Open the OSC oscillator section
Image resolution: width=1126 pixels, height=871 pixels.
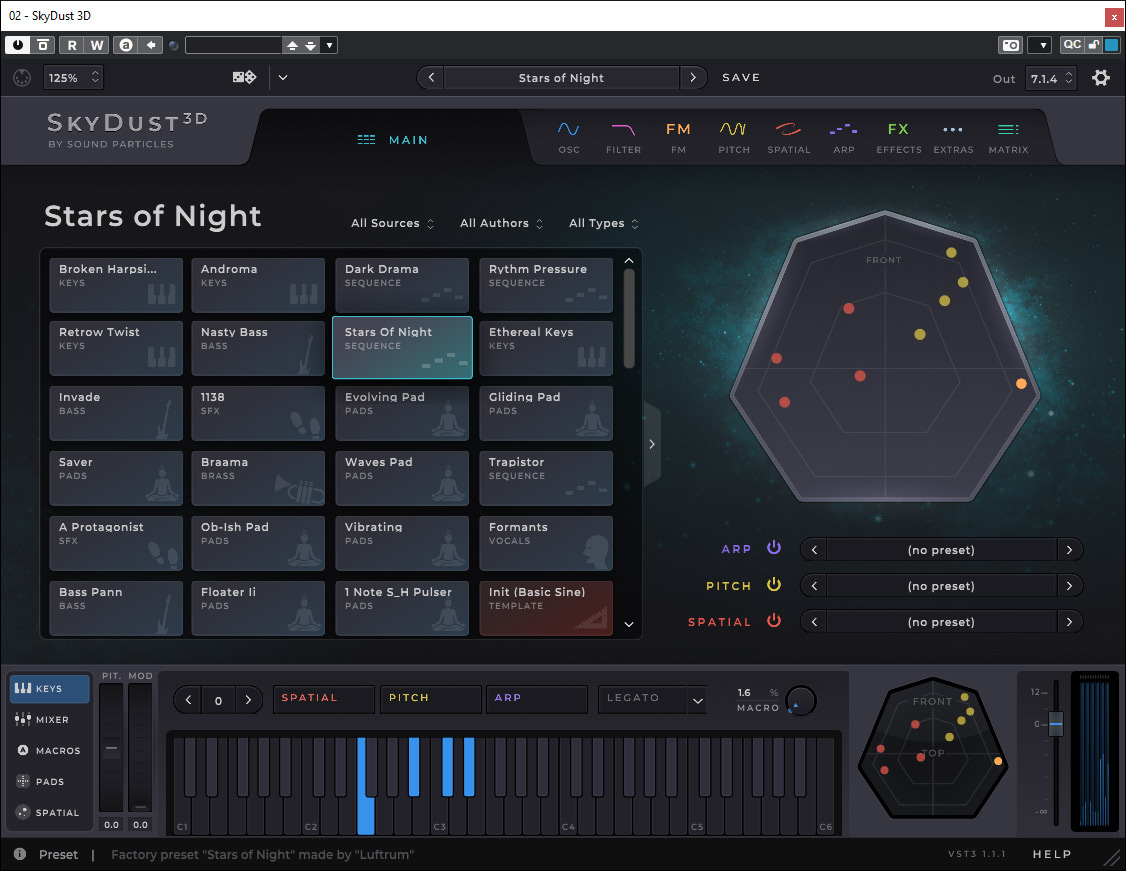point(568,137)
